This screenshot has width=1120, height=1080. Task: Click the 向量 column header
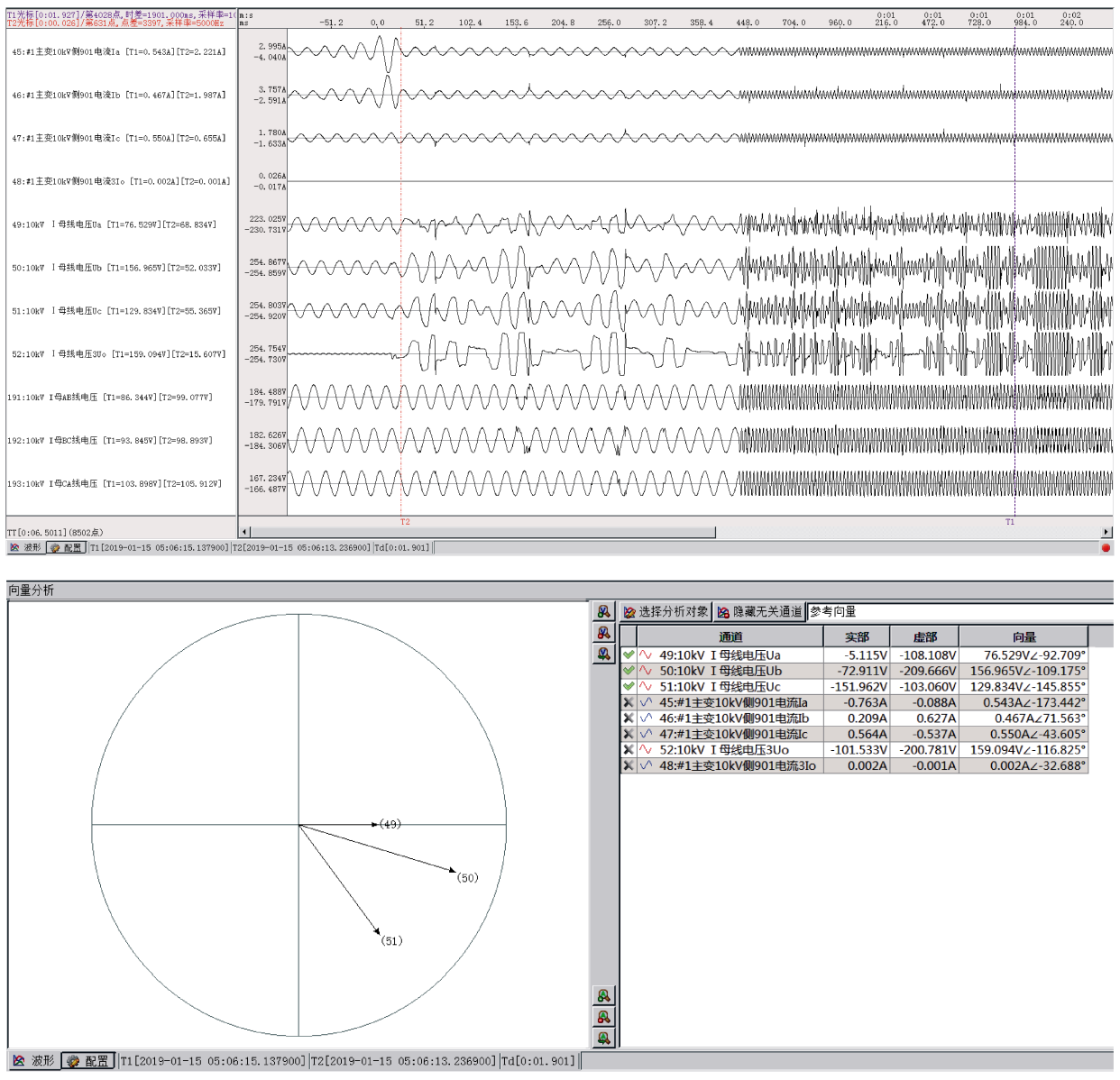tap(1024, 636)
